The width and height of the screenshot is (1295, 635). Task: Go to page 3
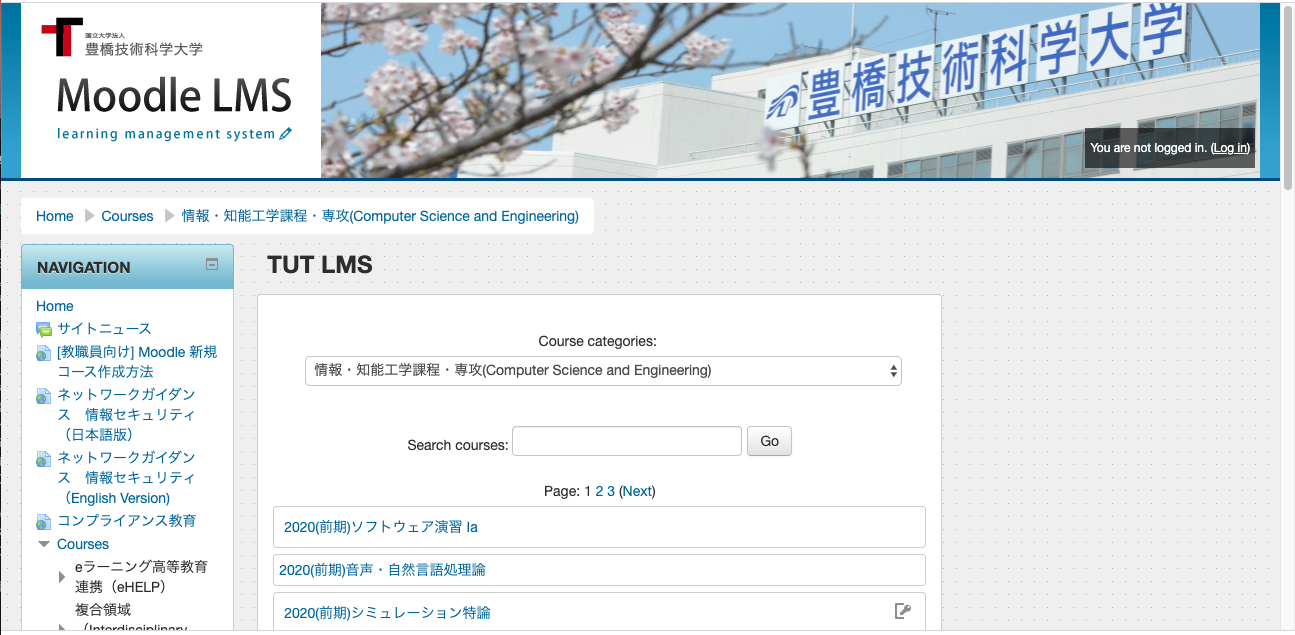click(611, 491)
